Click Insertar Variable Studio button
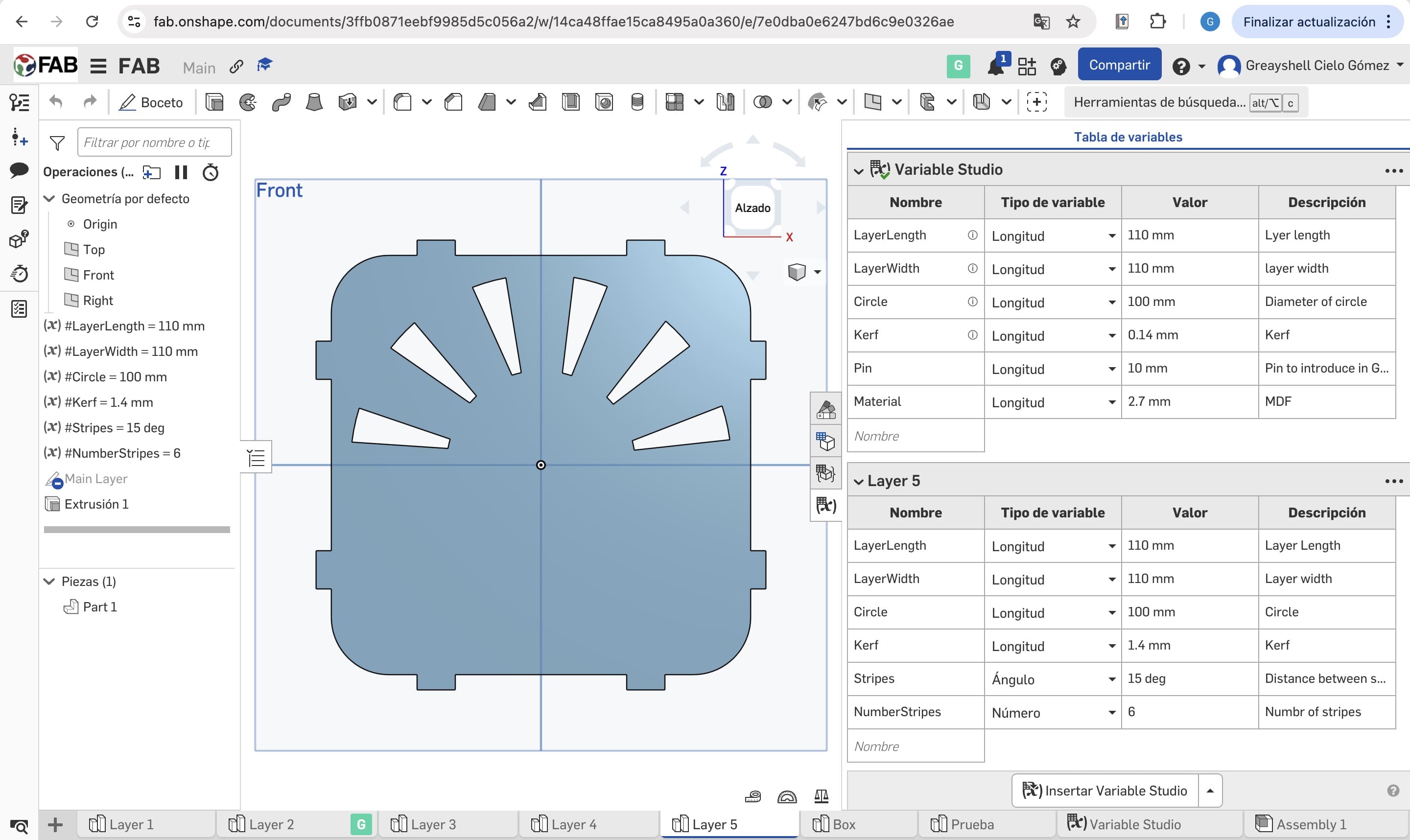 tap(1105, 790)
